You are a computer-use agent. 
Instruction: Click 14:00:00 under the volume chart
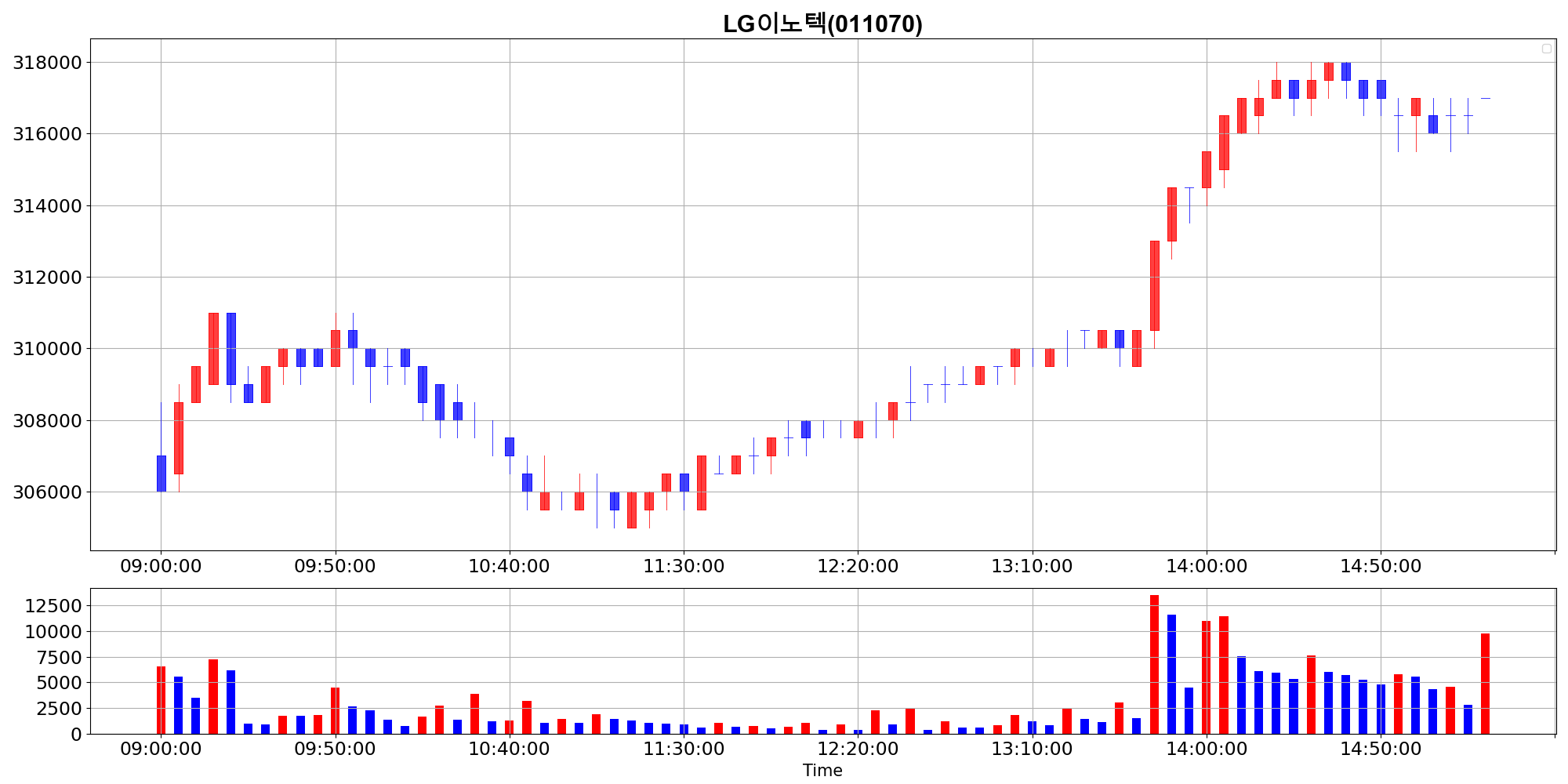[x=1207, y=749]
